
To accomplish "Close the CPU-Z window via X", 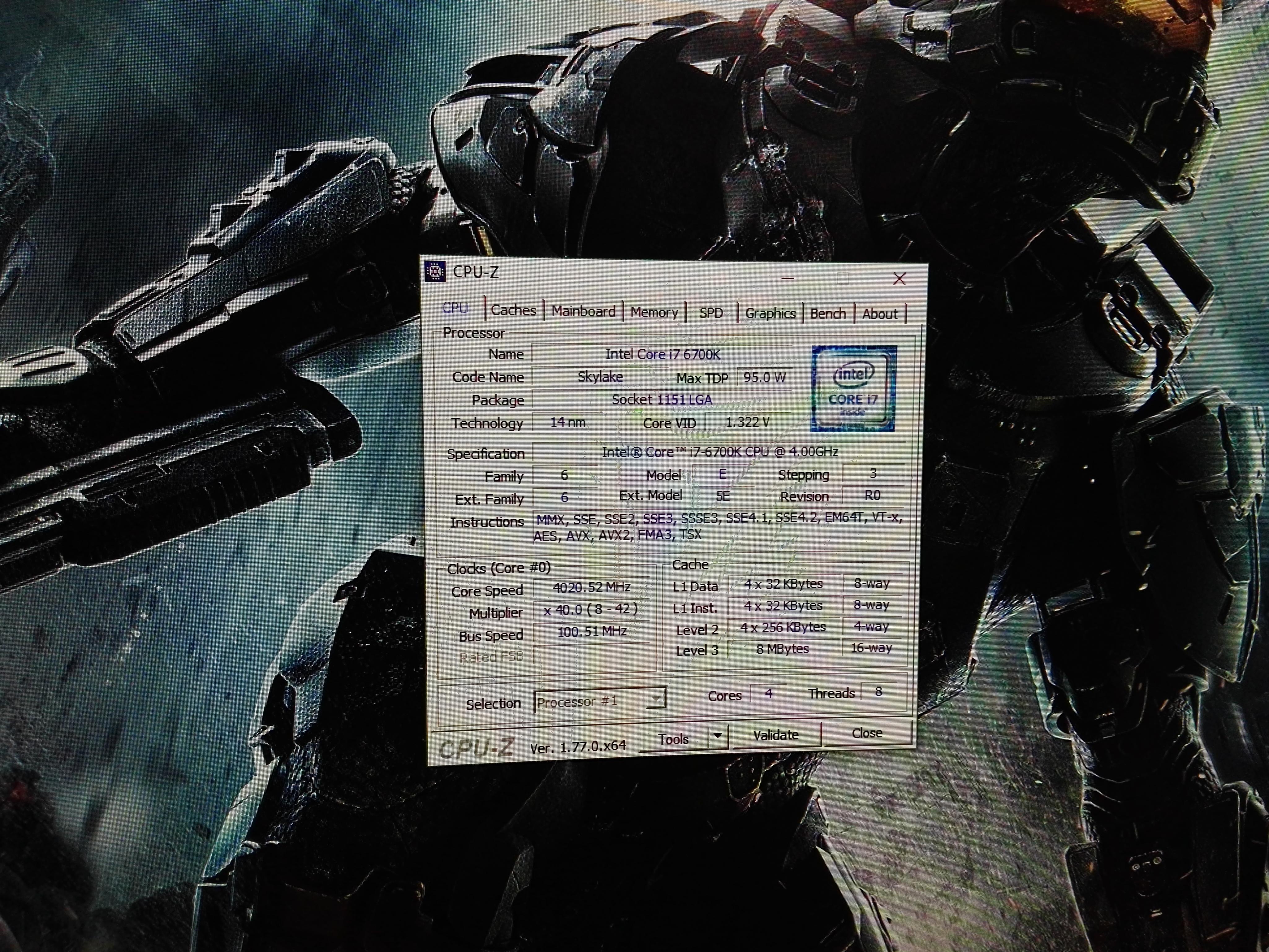I will click(900, 279).
